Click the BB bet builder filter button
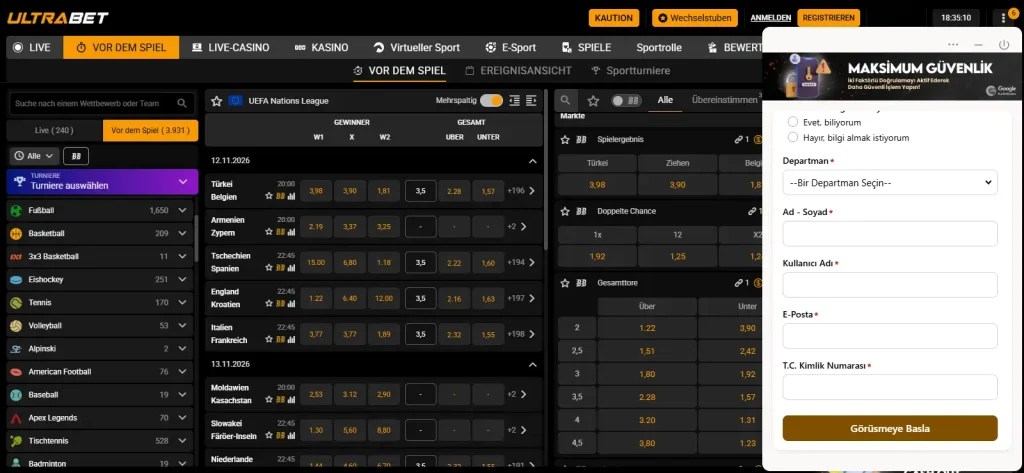The image size is (1024, 473). click(76, 156)
